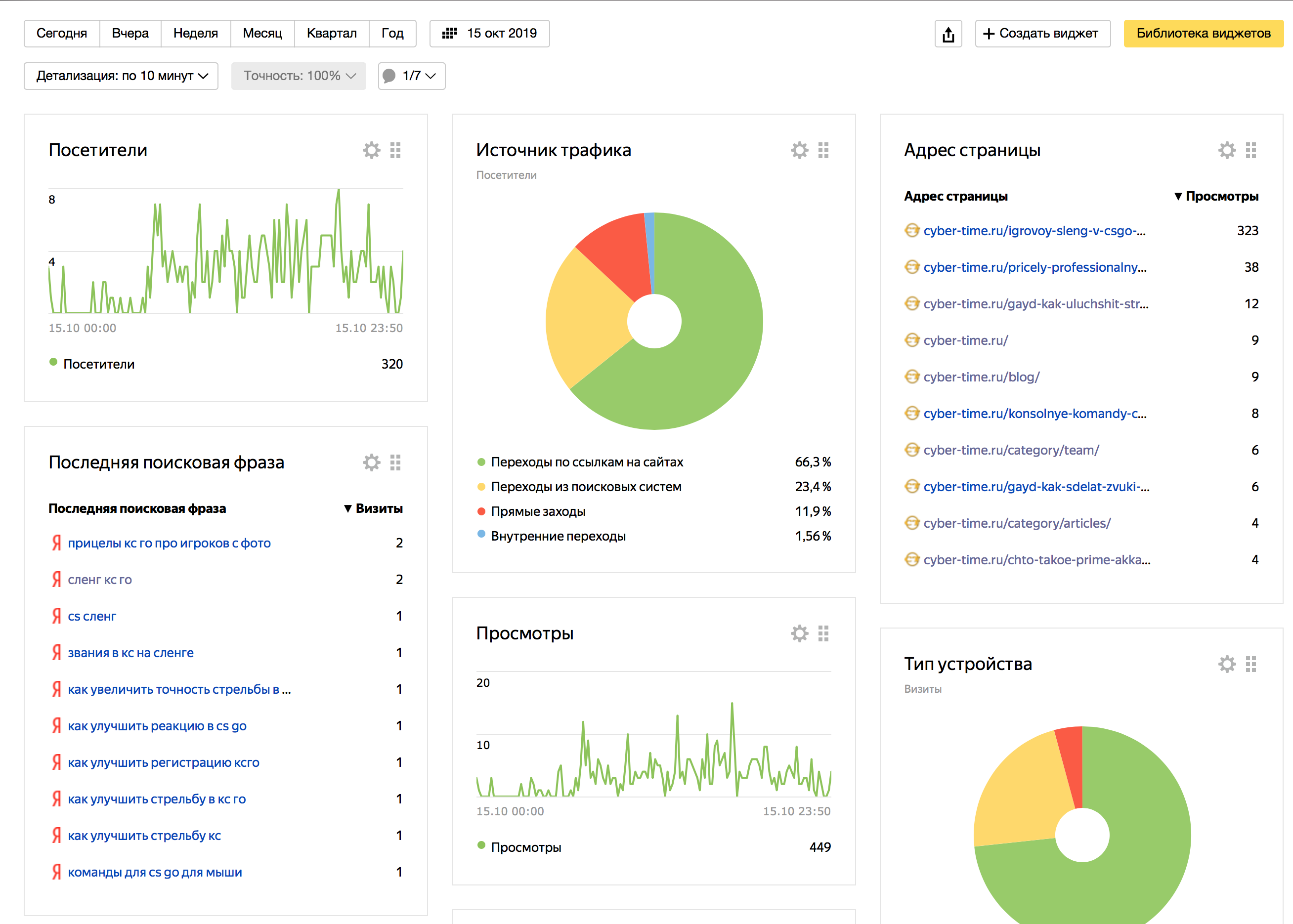Click drag grid icon of Тип устройства widget
This screenshot has width=1293, height=924.
1250,664
